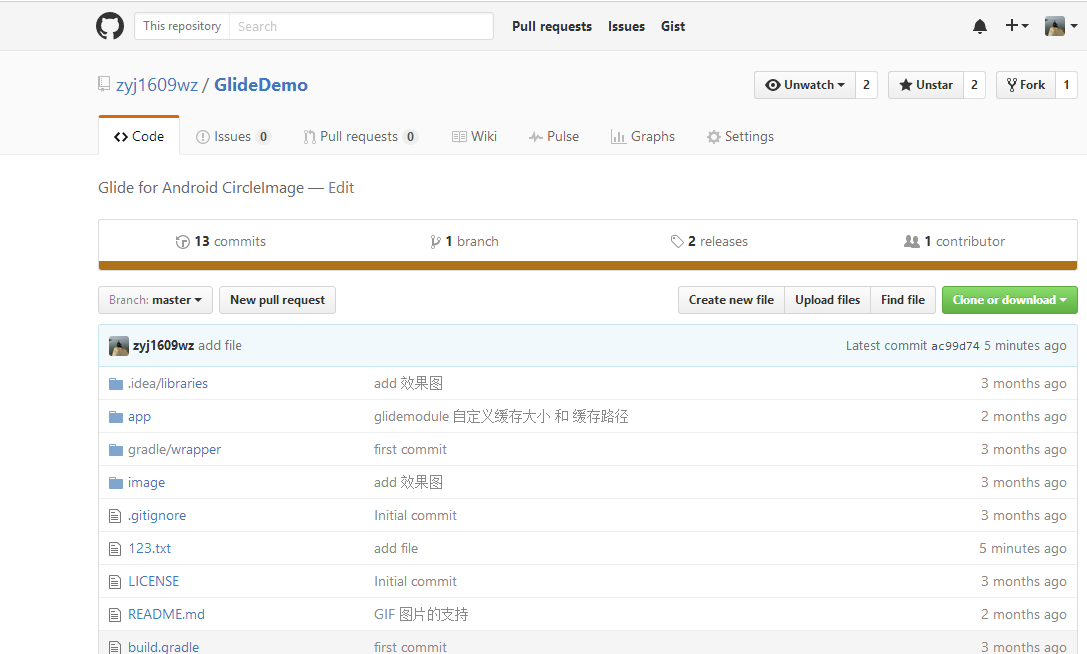1087x654 pixels.
Task: Click the releases tag icon
Action: click(677, 242)
